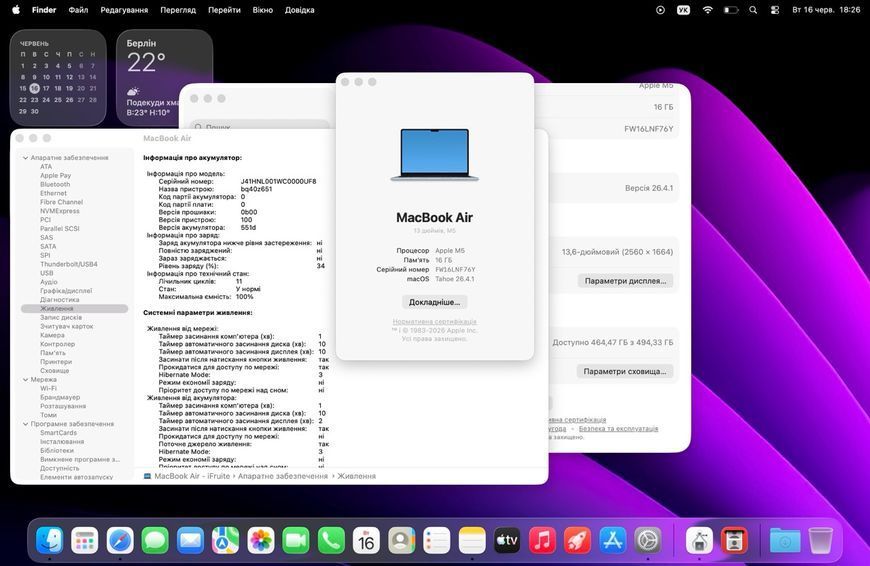This screenshot has width=870, height=566.
Task: Open the Червень calendar widget
Action: (58, 78)
